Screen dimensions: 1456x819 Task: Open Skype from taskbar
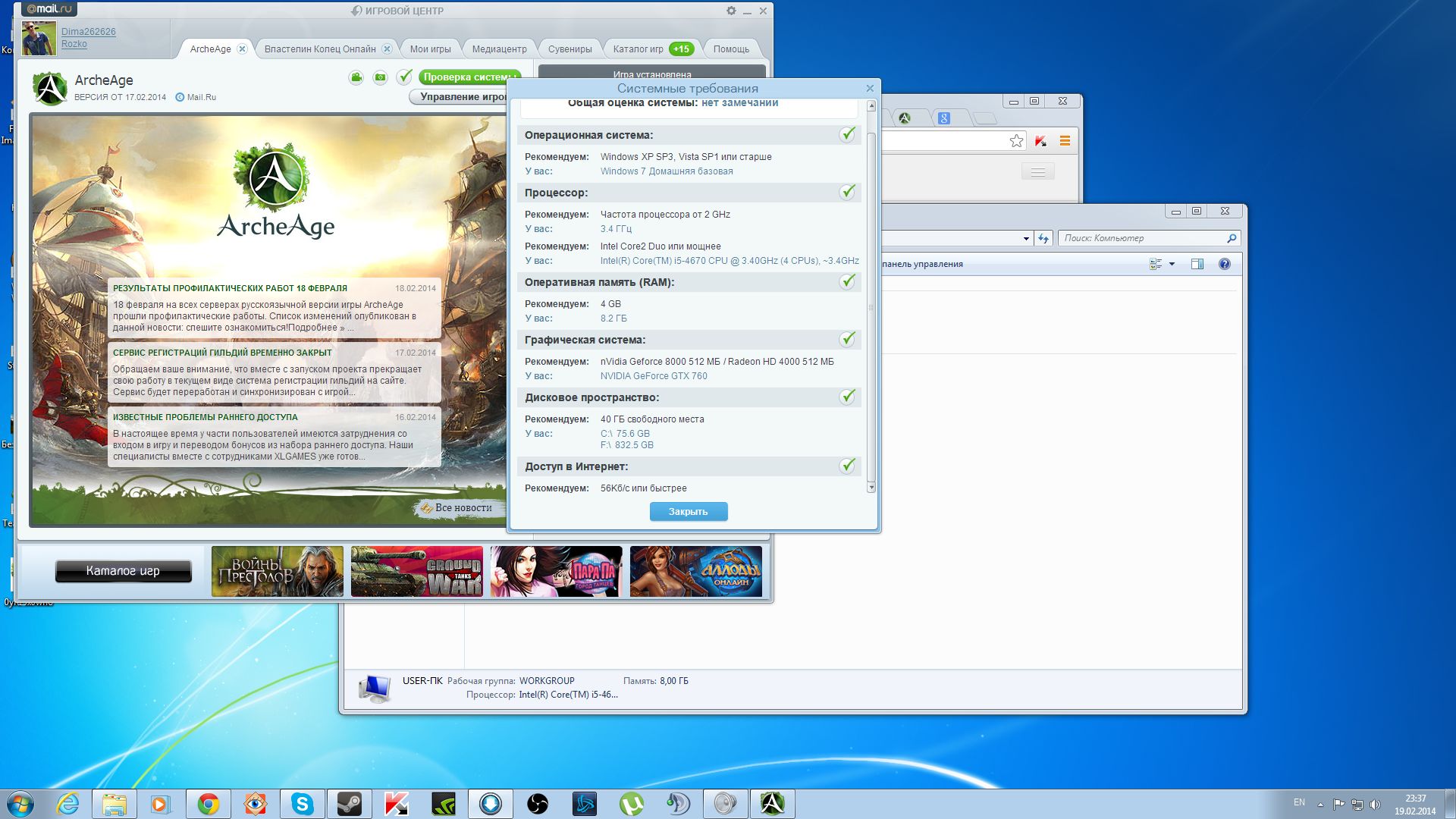coord(303,804)
